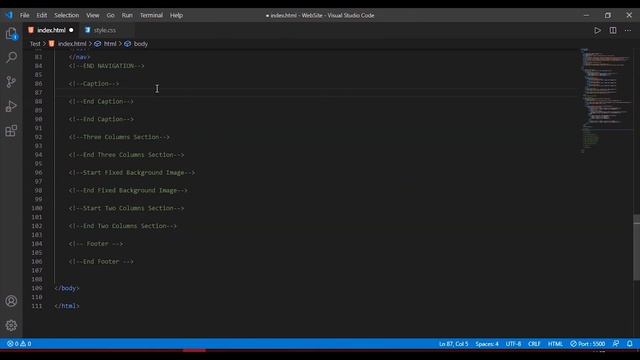Click the closing body tag
This screenshot has height=360, width=640.
point(67,288)
